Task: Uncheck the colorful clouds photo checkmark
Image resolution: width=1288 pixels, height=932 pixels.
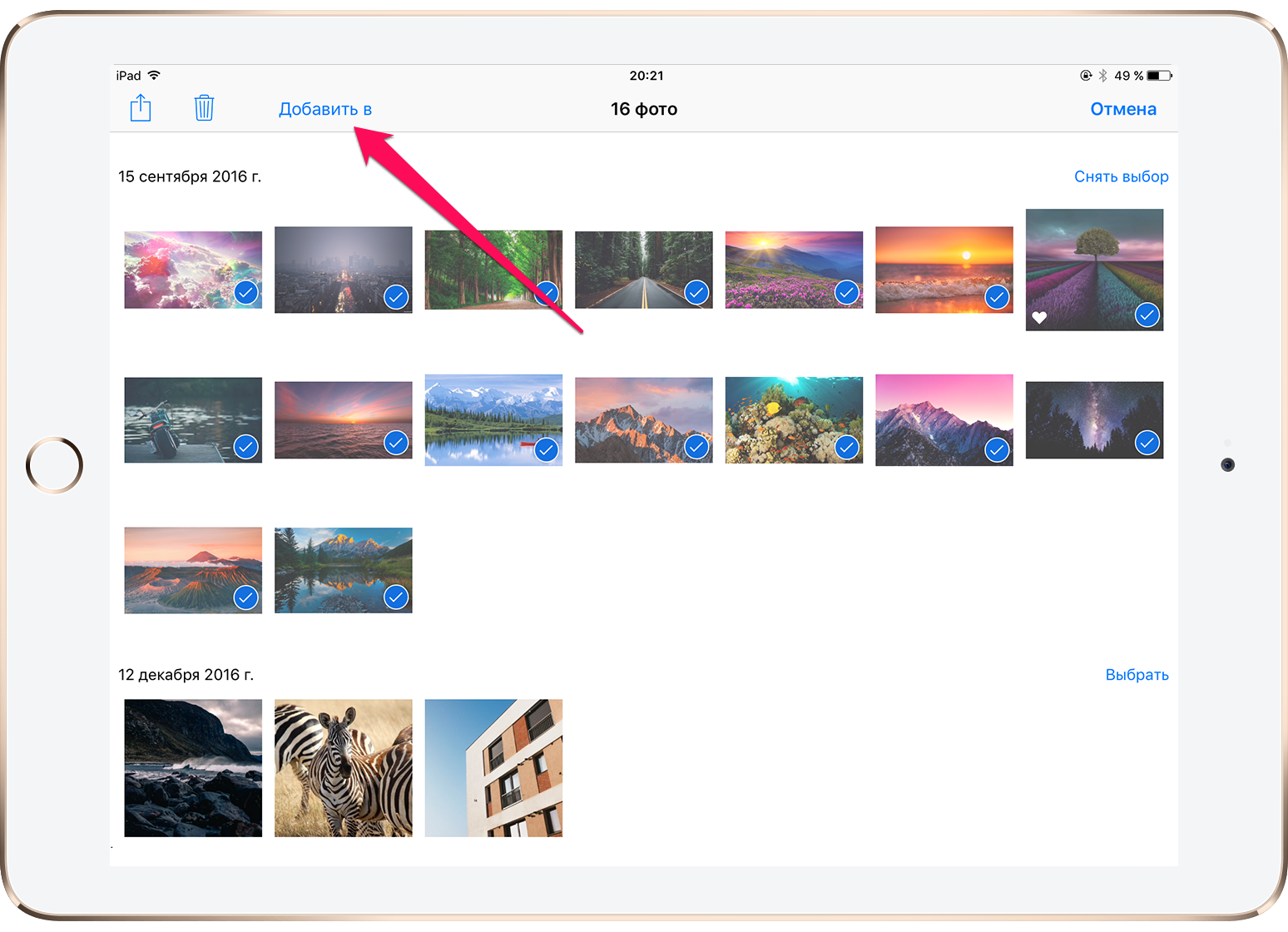Action: (245, 293)
